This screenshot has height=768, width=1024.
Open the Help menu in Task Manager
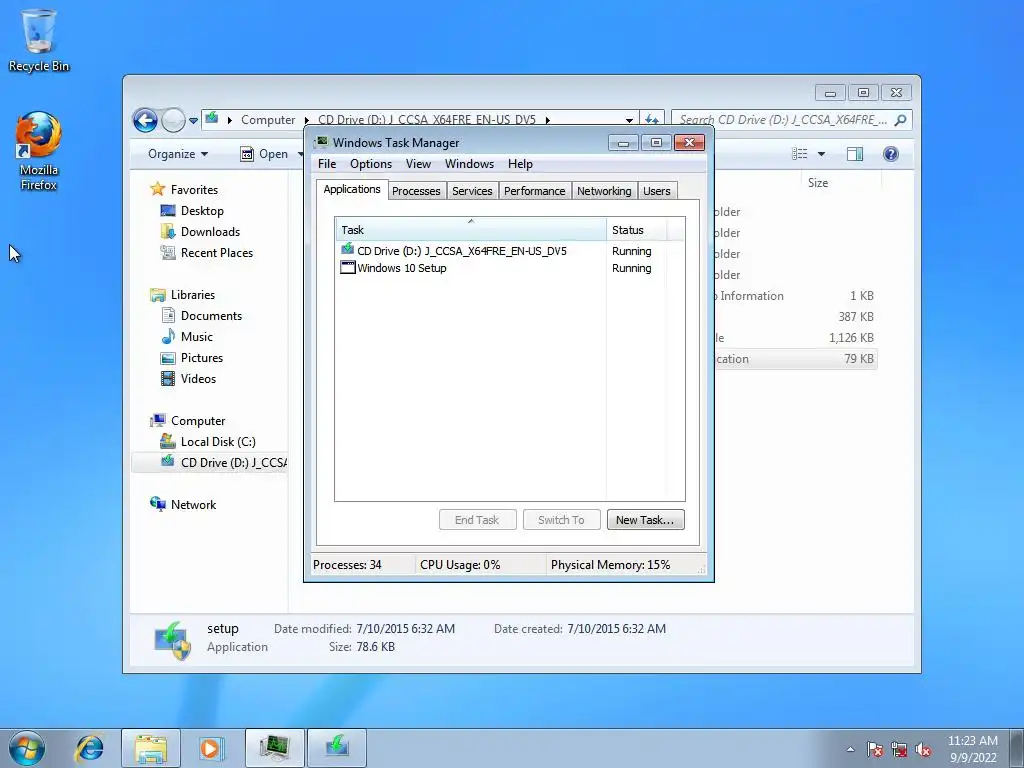(x=520, y=164)
